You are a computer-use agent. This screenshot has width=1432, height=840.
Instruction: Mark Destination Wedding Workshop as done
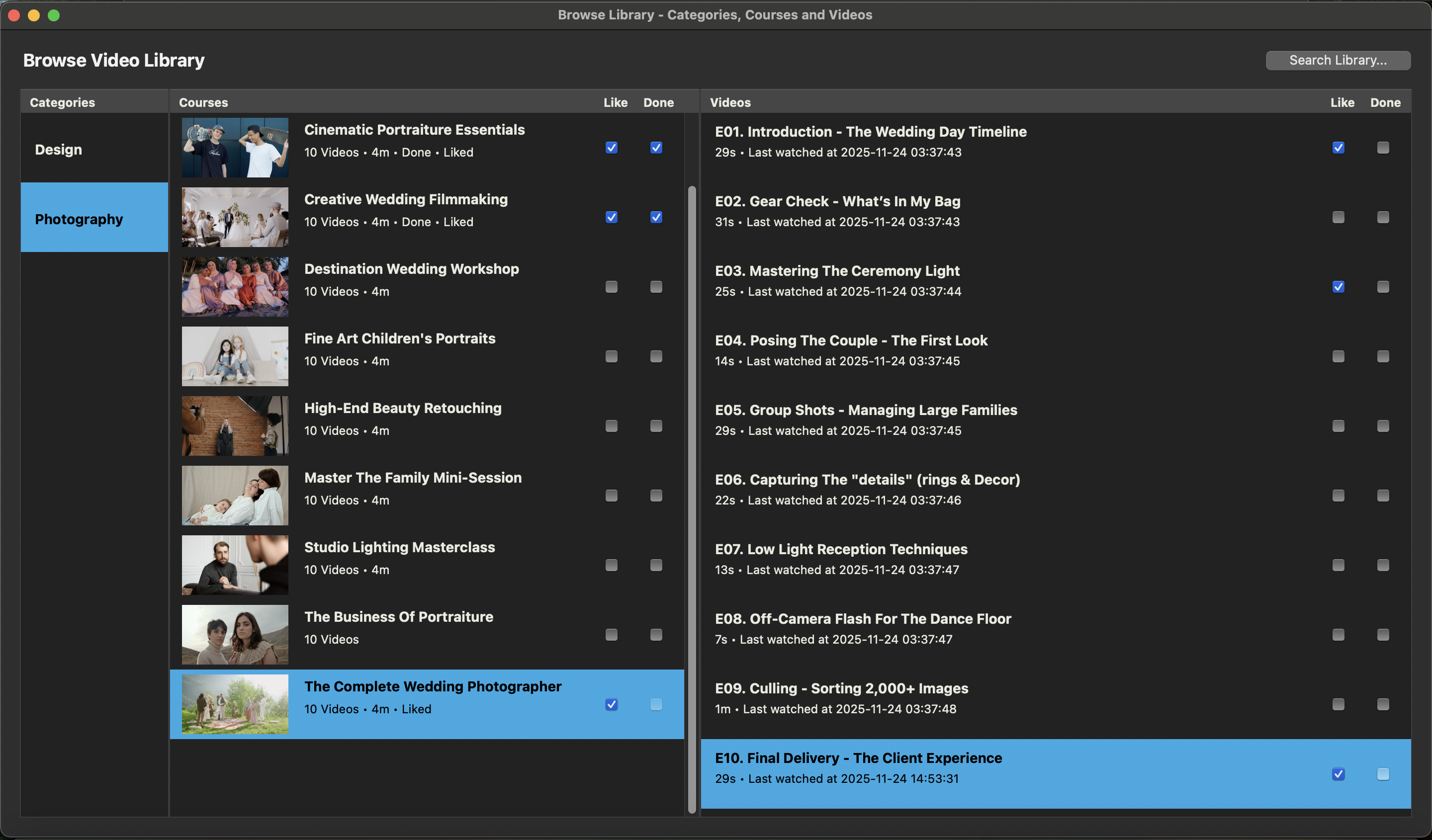[x=656, y=287]
